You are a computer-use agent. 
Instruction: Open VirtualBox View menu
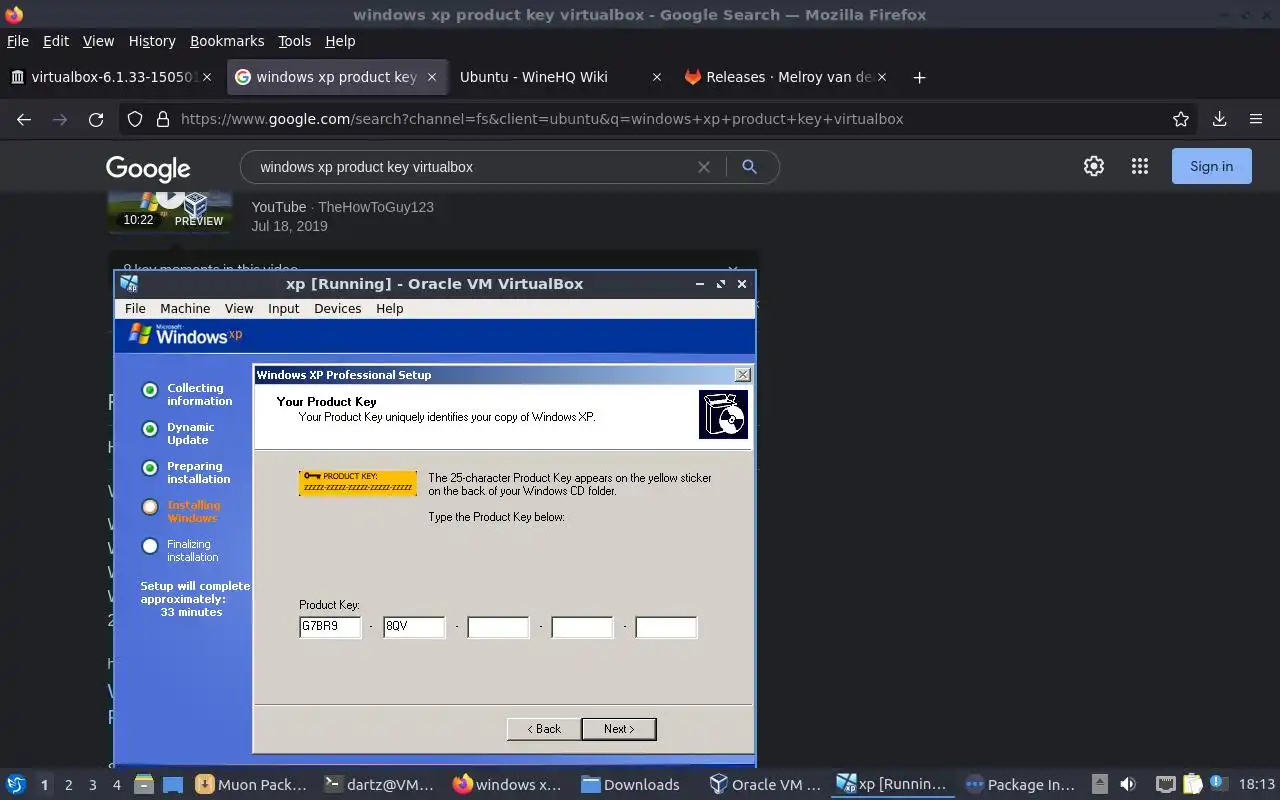(x=239, y=309)
